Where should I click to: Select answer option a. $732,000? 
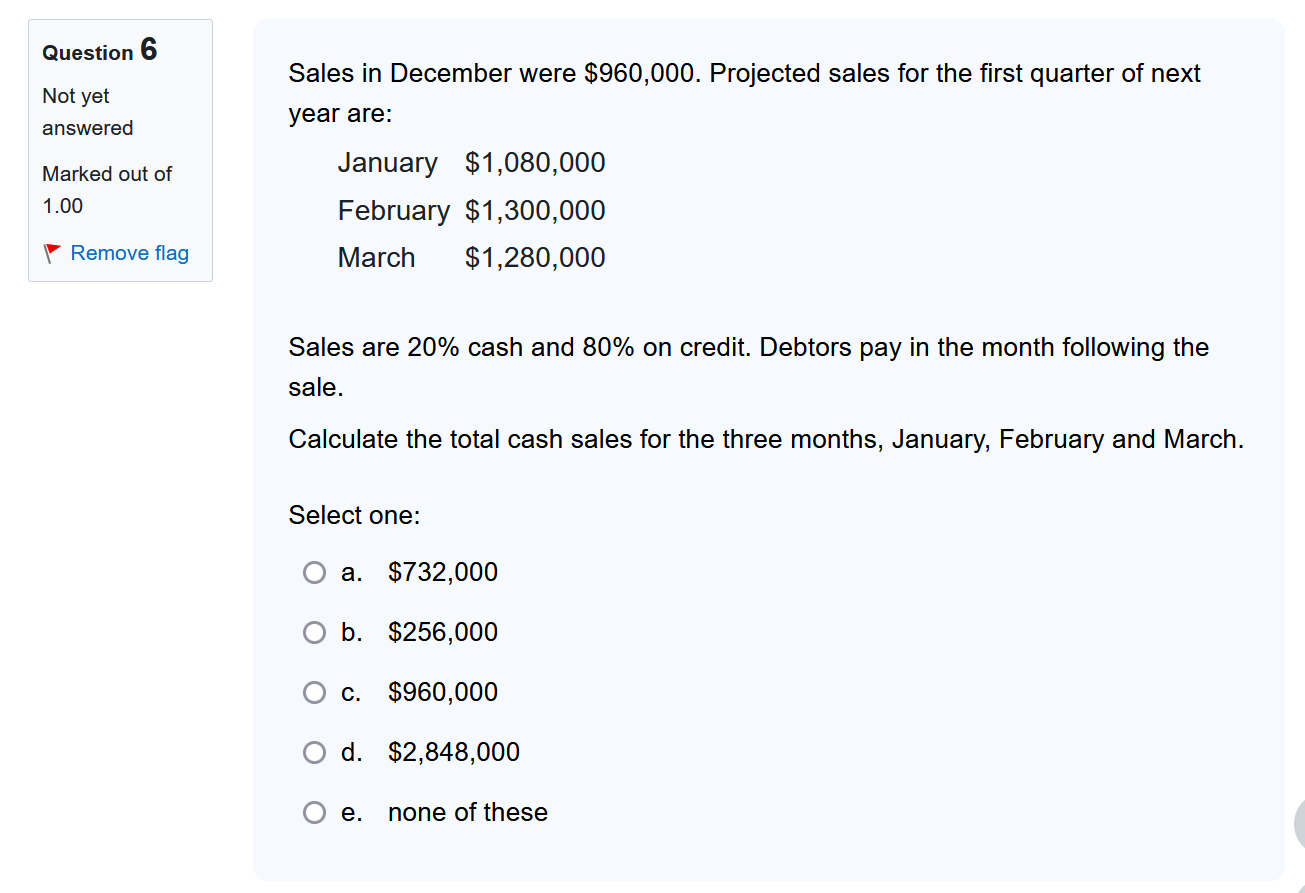click(x=314, y=572)
